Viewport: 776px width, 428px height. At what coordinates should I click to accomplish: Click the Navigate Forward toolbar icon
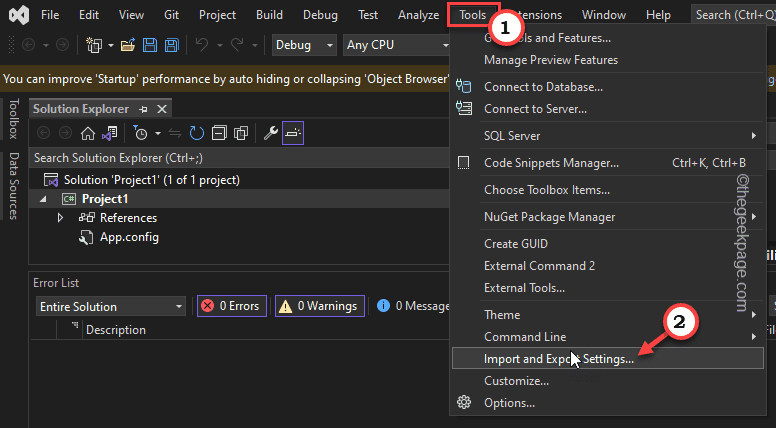click(62, 45)
